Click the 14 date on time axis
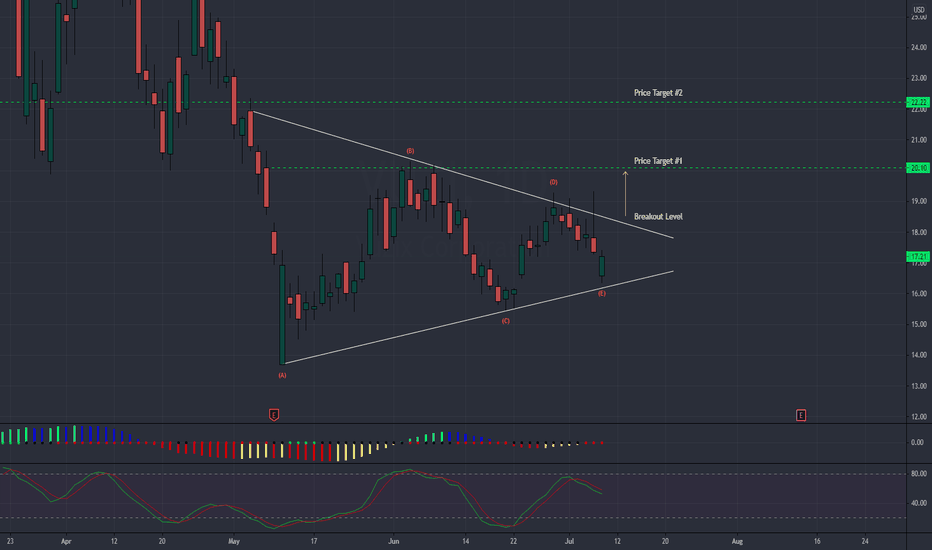Image resolution: width=932 pixels, height=550 pixels. pos(465,541)
